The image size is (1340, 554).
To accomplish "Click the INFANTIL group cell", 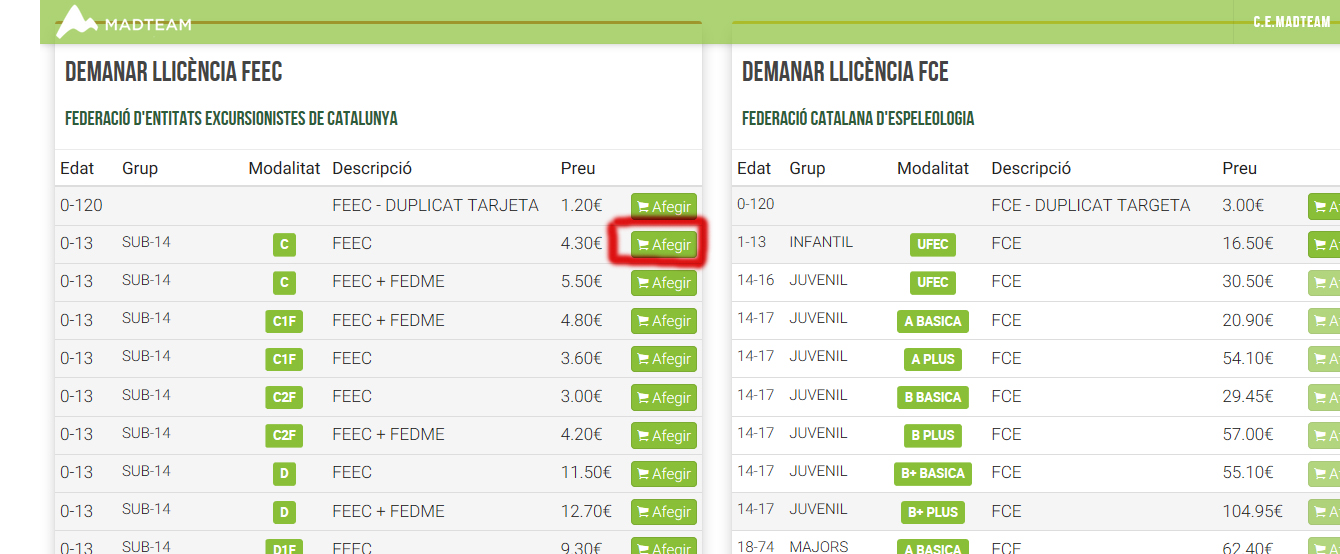I will pyautogui.click(x=821, y=242).
